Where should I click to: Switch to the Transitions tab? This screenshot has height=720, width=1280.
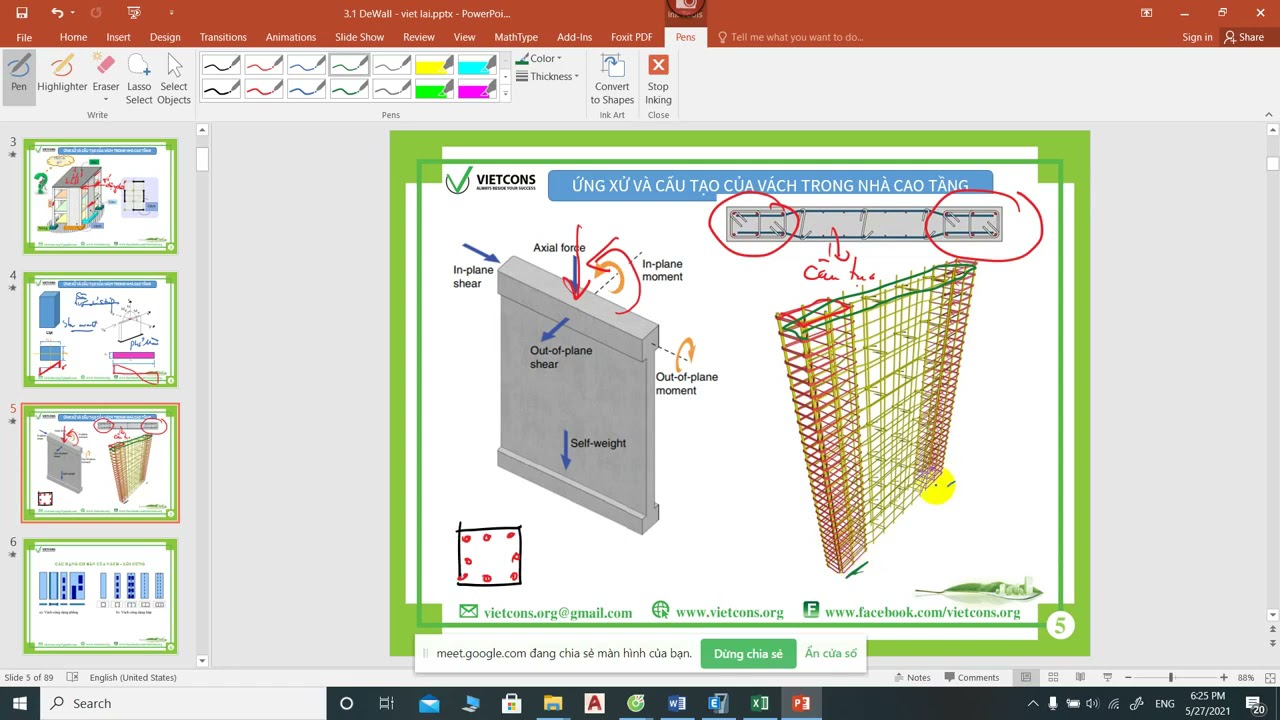[x=223, y=37]
